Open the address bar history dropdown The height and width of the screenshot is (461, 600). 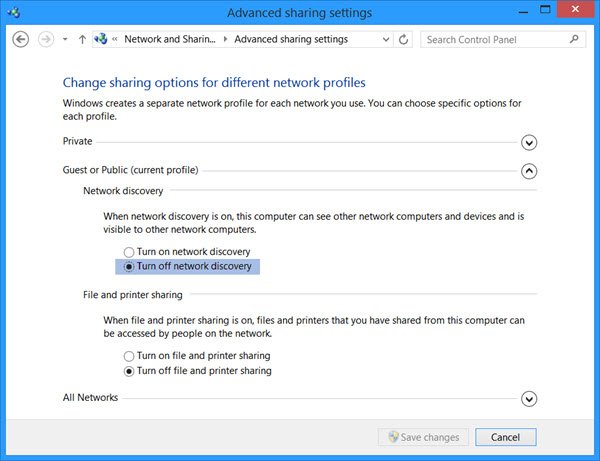point(385,40)
